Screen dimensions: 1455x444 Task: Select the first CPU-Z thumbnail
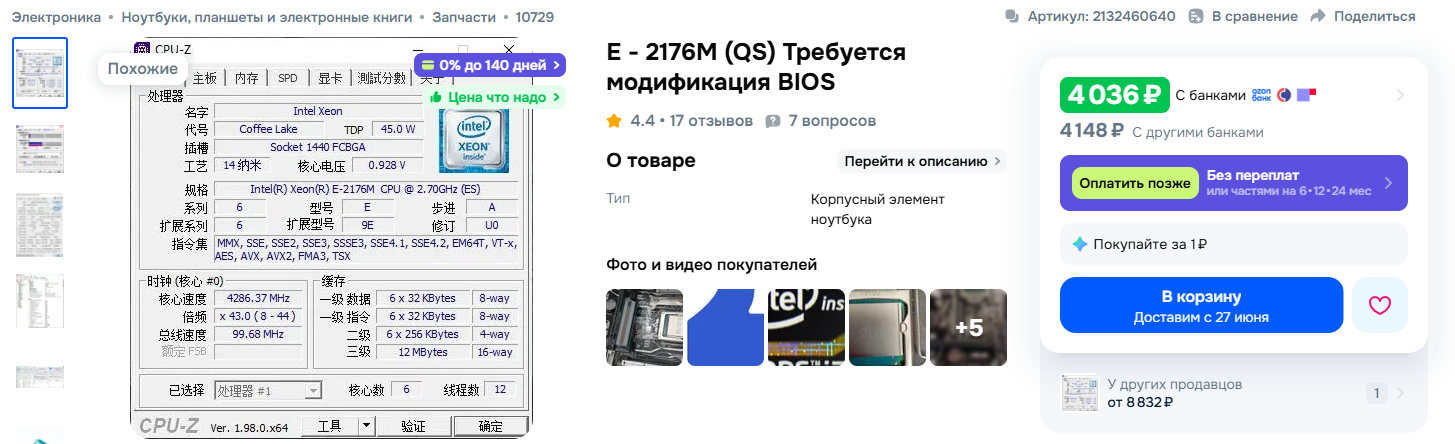coord(40,73)
